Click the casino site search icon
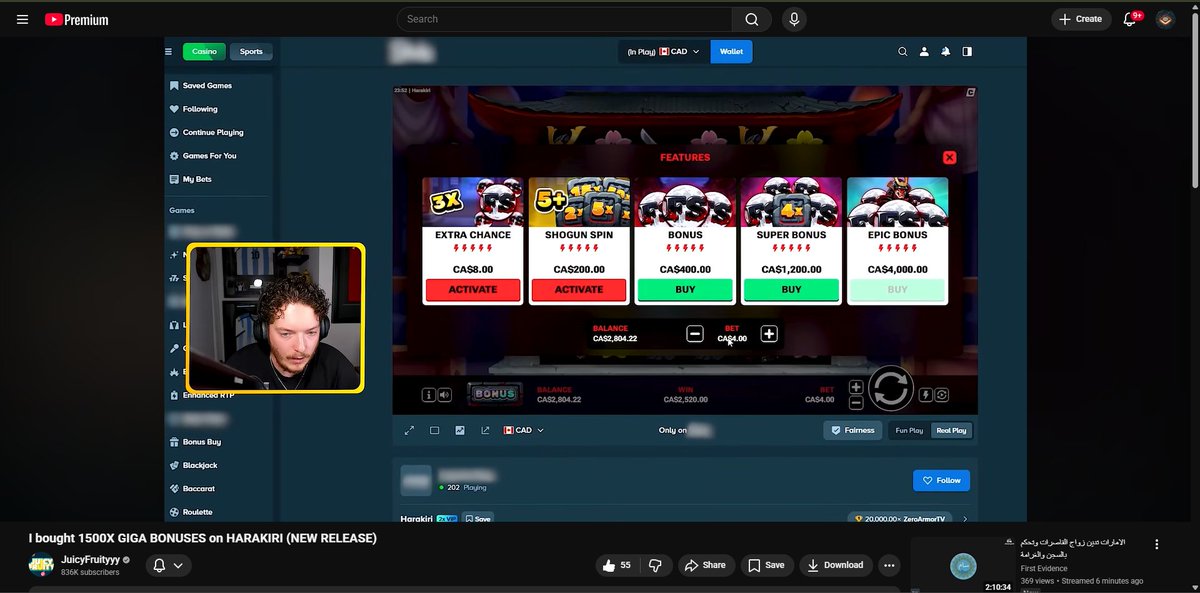Viewport: 1200px width, 593px height. pos(903,51)
